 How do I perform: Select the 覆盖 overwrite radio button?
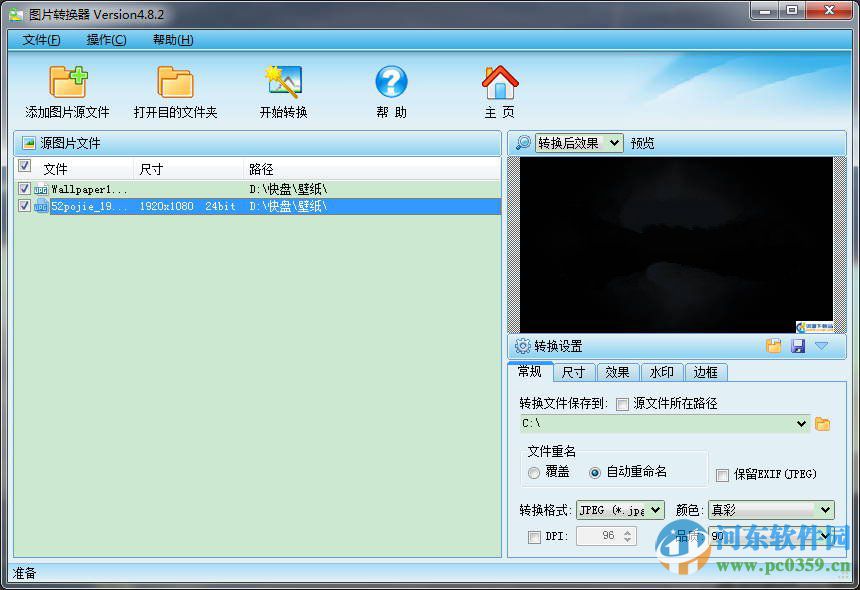point(534,473)
